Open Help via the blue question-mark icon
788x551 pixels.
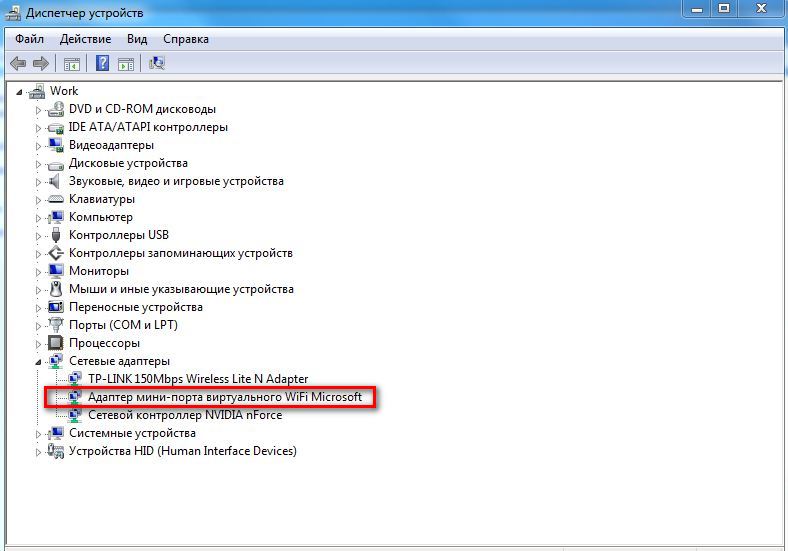pos(102,64)
